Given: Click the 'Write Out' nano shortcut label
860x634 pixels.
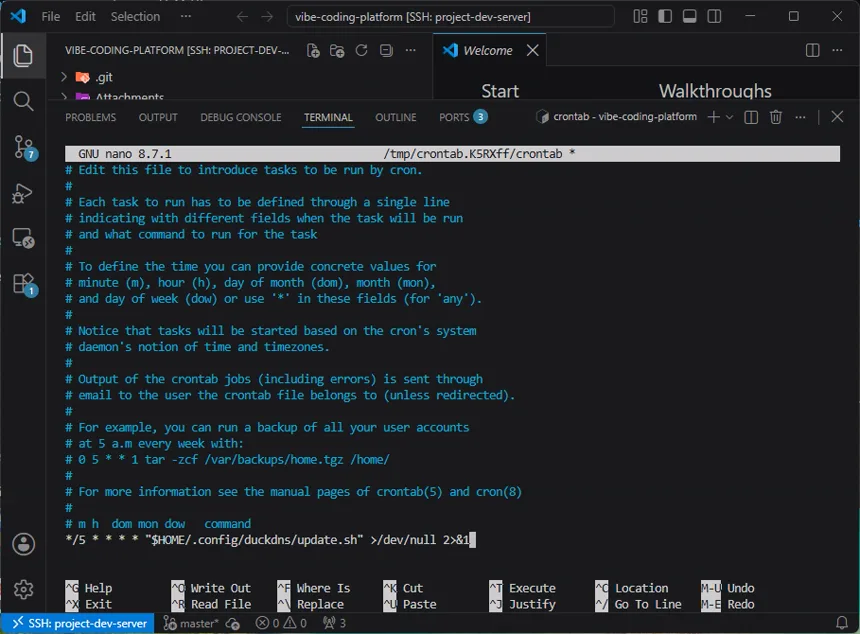Looking at the screenshot, I should click(220, 588).
